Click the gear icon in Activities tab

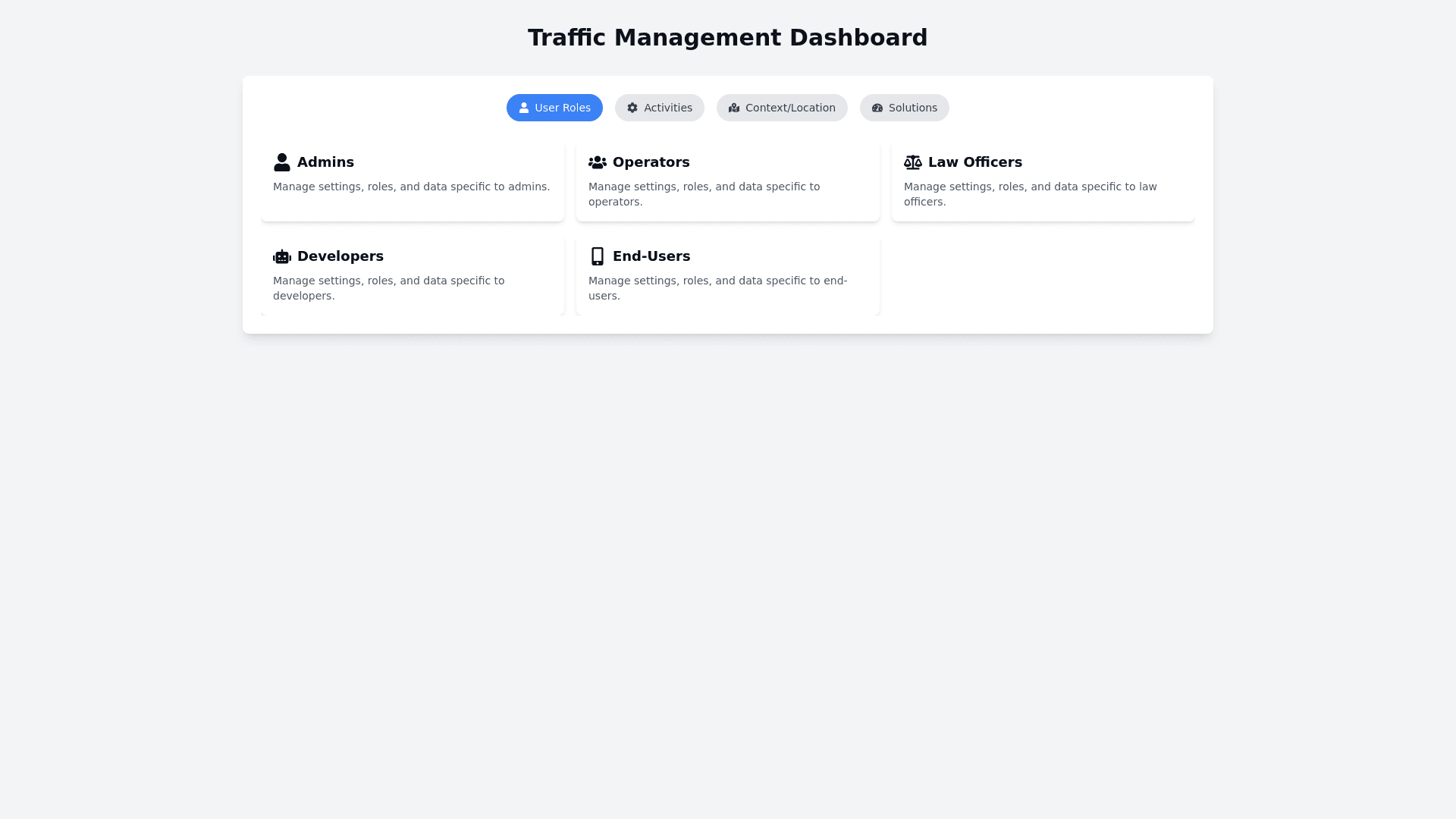(632, 108)
